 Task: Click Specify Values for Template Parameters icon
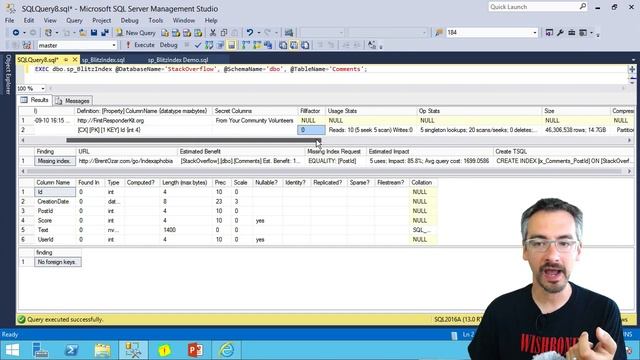pyautogui.click(x=372, y=45)
